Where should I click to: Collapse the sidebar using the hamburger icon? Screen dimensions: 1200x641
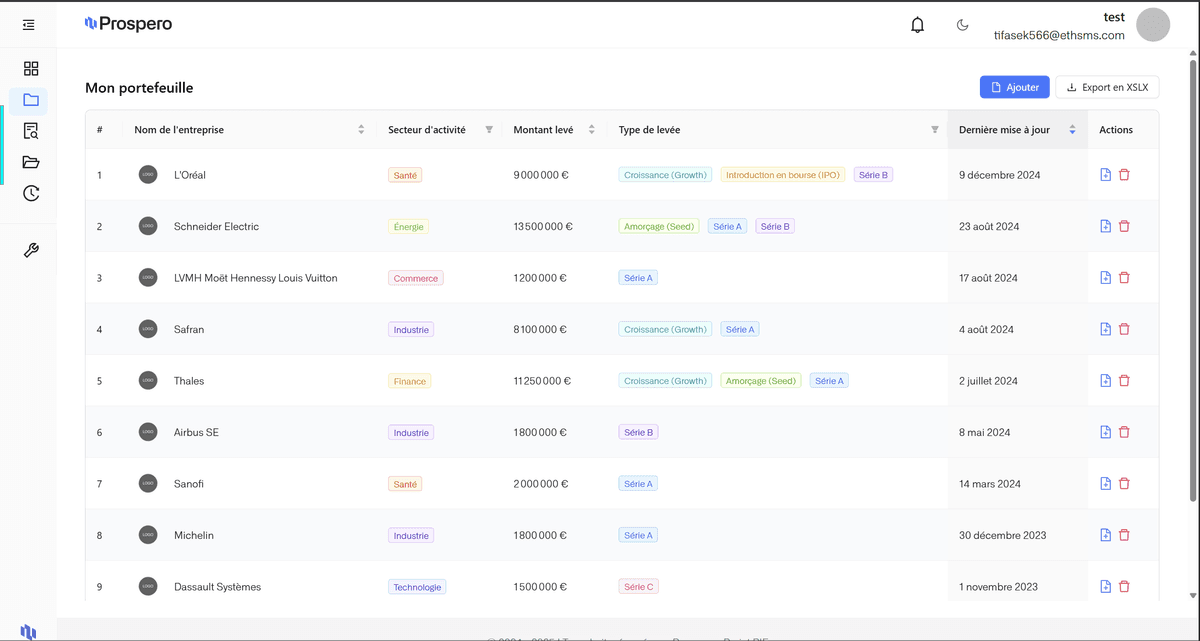pos(29,24)
